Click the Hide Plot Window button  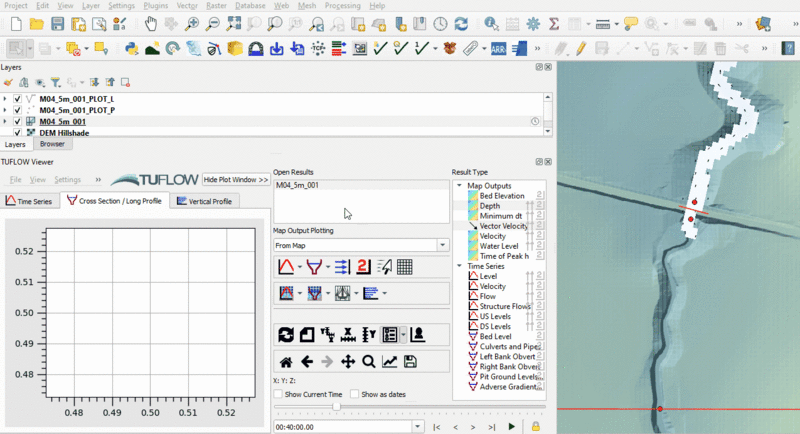tap(235, 180)
